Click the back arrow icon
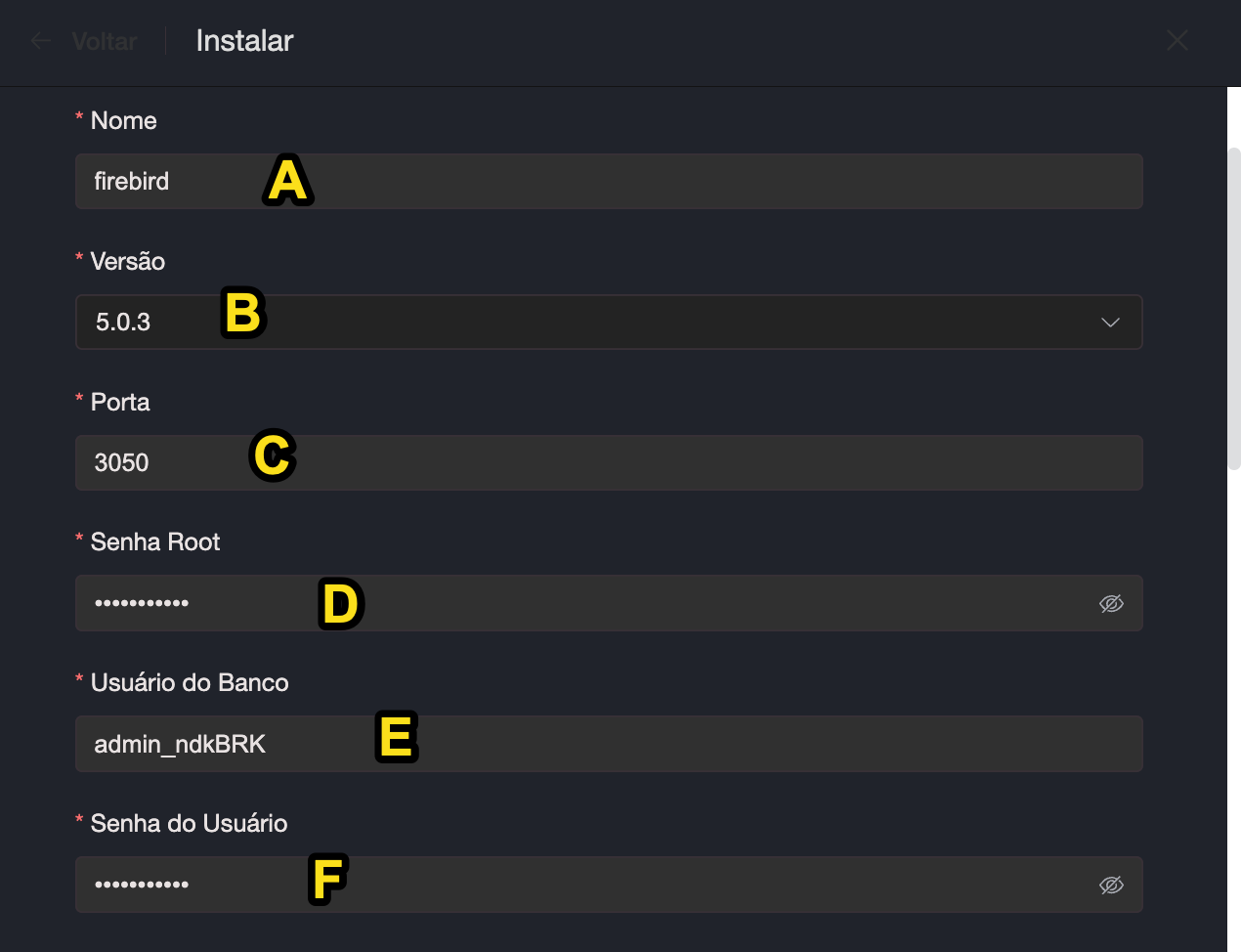Screen dimensions: 1241x952 point(41,41)
